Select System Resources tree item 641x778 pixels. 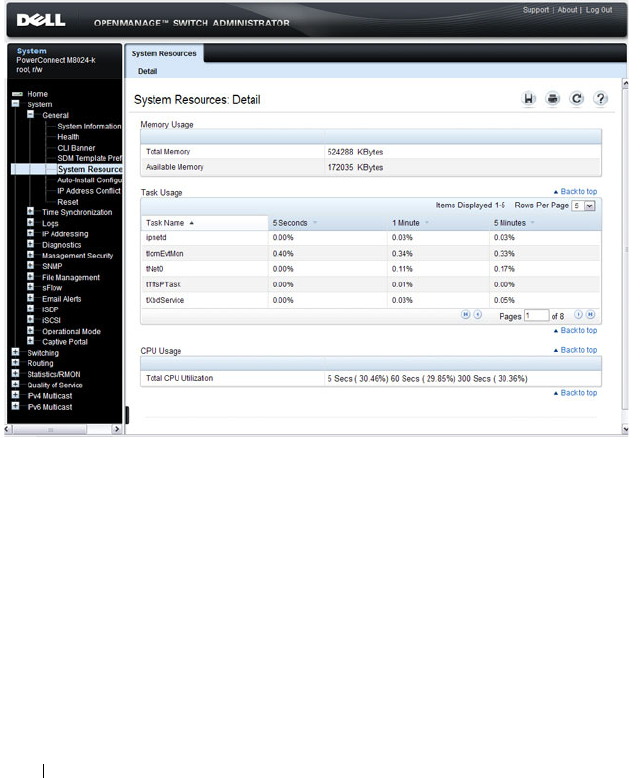[90, 169]
